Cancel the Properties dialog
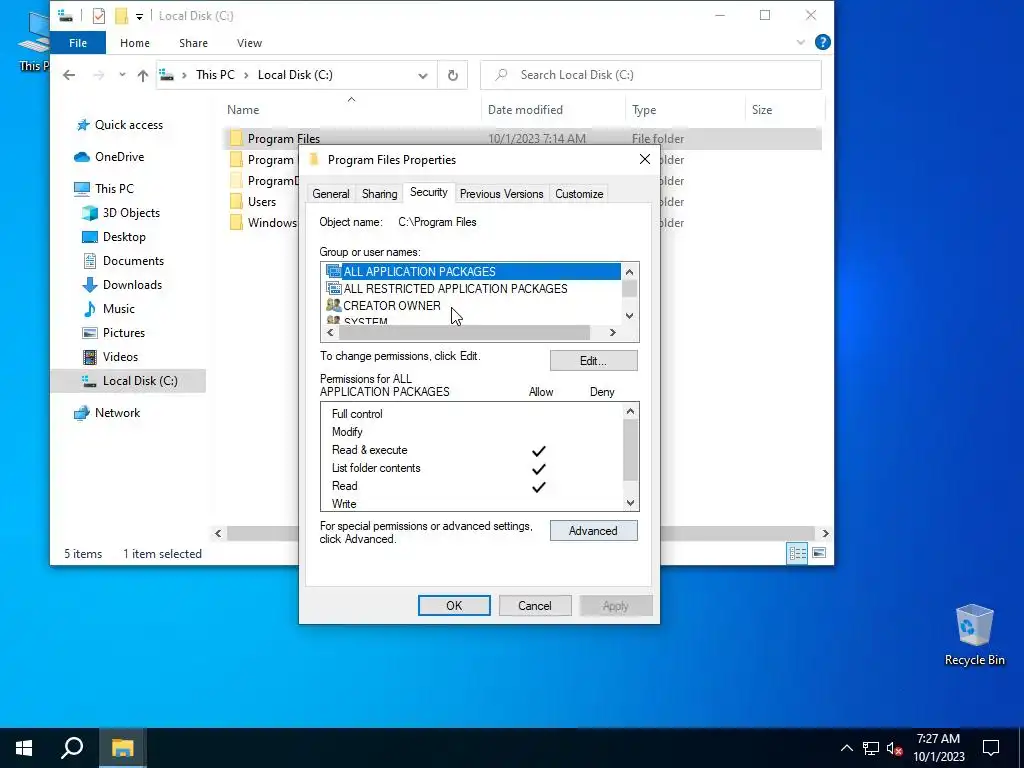1024x768 pixels. 535,605
